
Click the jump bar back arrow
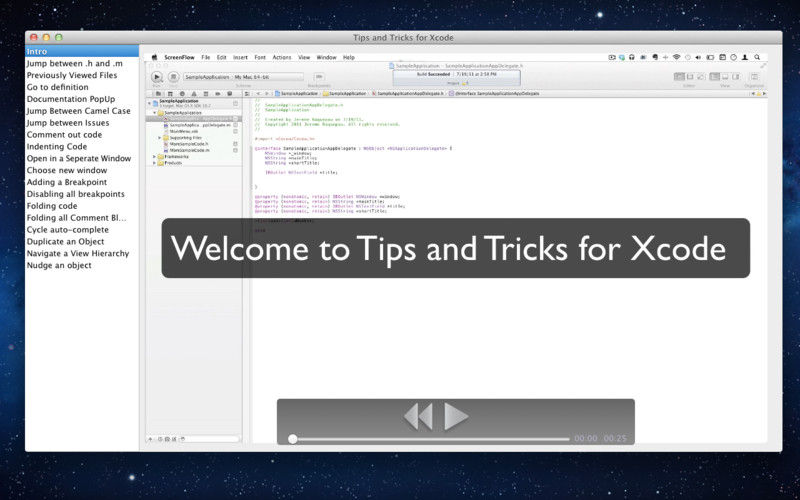pos(258,94)
